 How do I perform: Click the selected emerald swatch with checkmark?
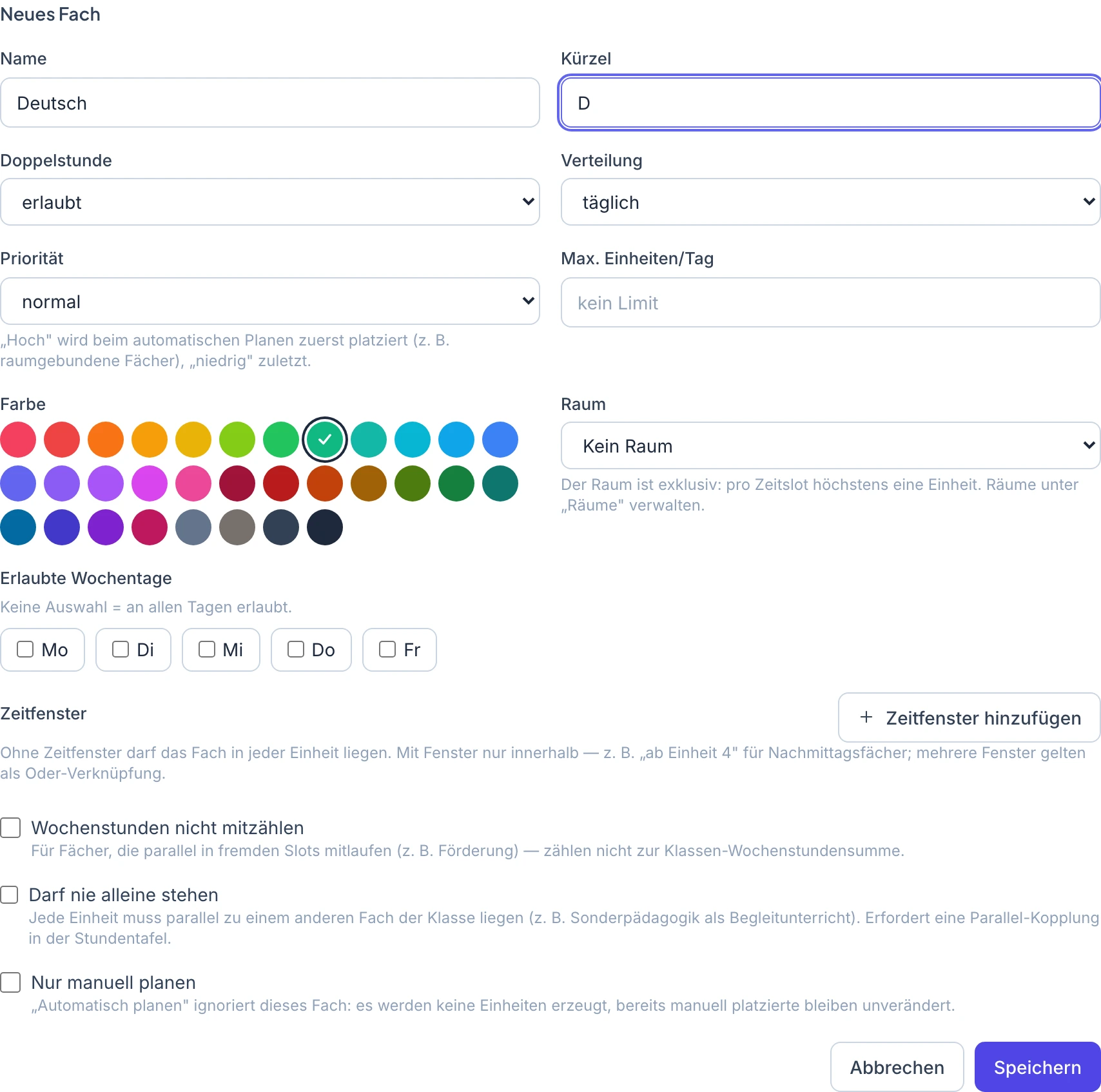tap(325, 440)
